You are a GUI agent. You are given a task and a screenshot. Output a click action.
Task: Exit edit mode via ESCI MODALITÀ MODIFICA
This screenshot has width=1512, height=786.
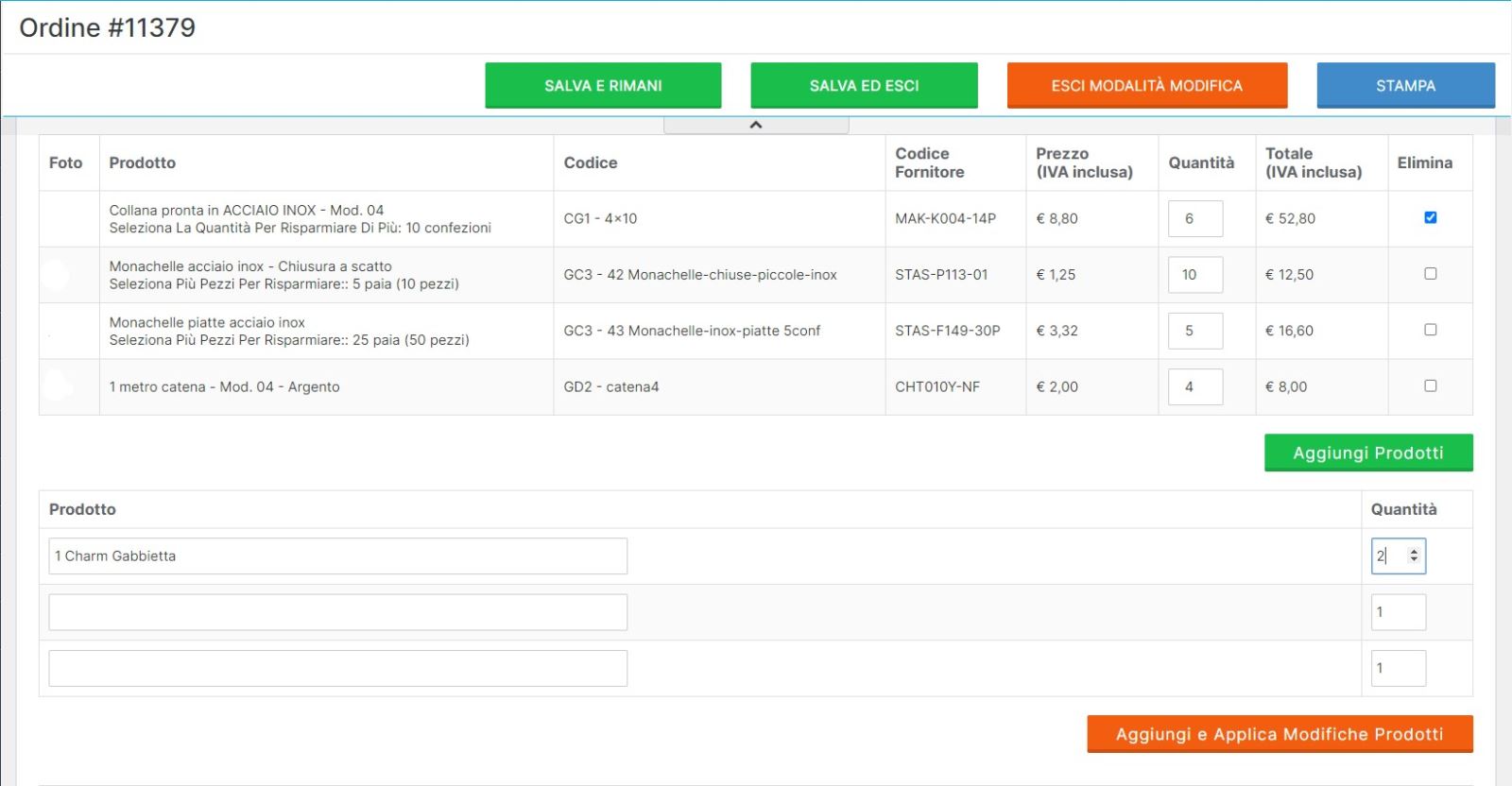point(1147,85)
